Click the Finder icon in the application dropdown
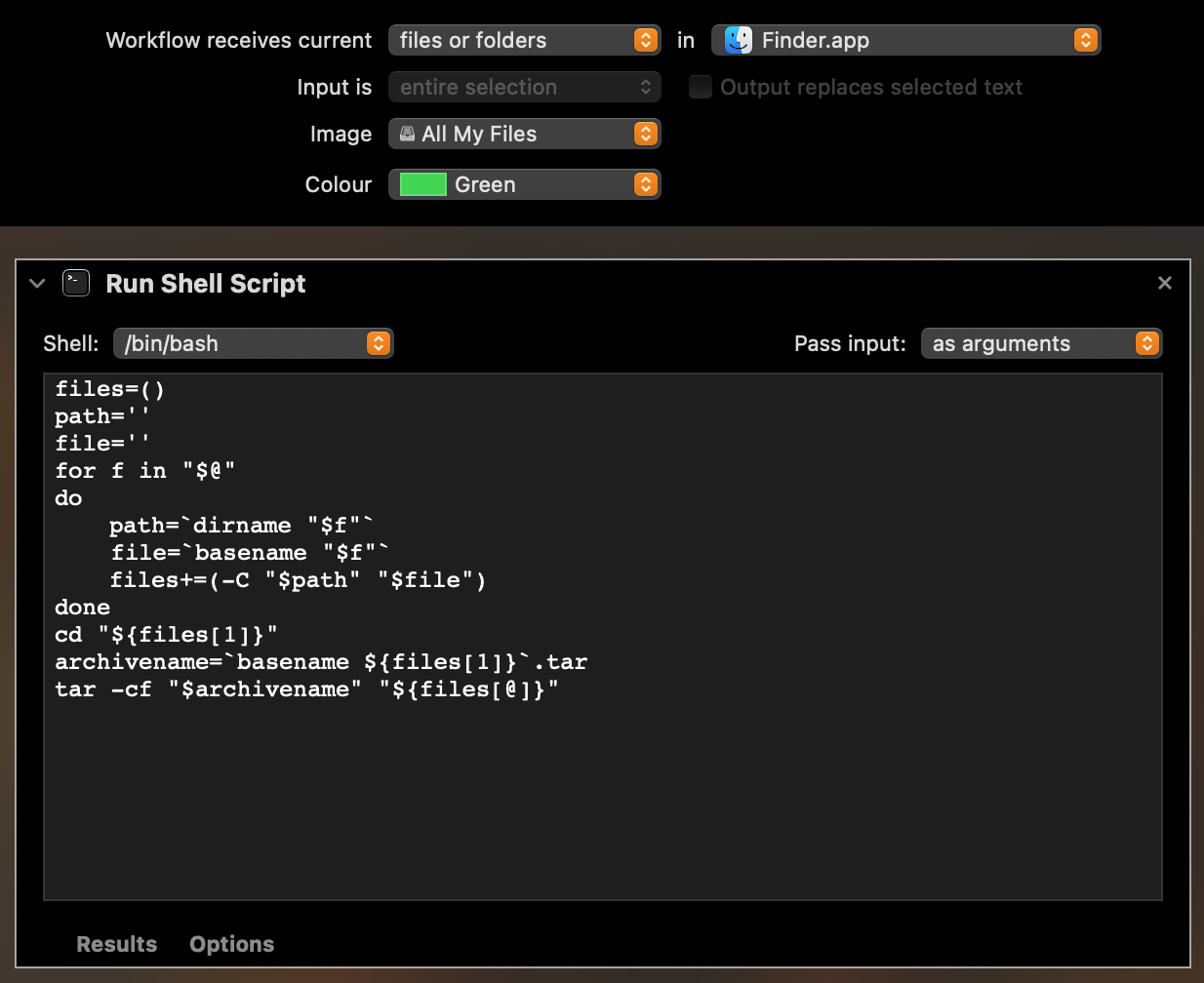This screenshot has width=1204, height=983. pos(739,40)
